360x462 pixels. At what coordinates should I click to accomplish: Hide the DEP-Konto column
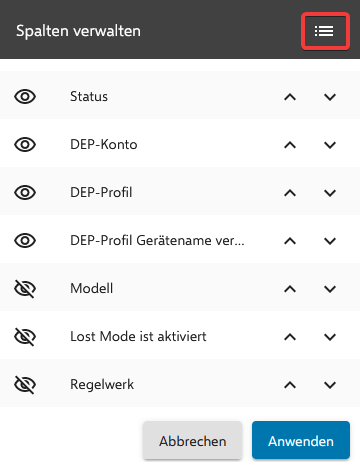[x=25, y=145]
